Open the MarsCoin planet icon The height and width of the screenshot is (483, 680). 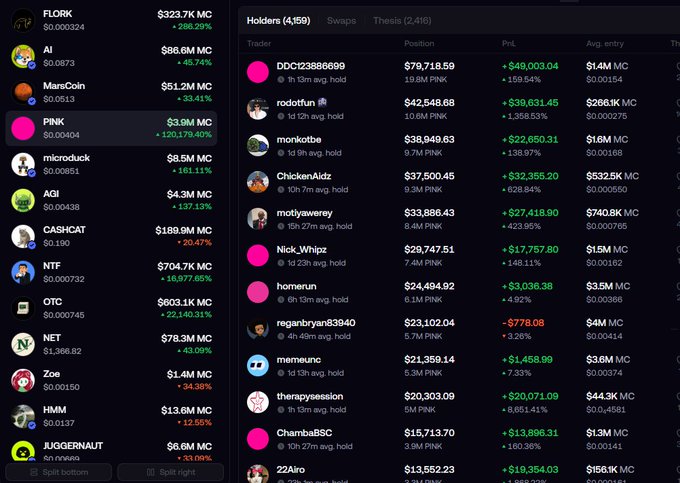(23, 92)
